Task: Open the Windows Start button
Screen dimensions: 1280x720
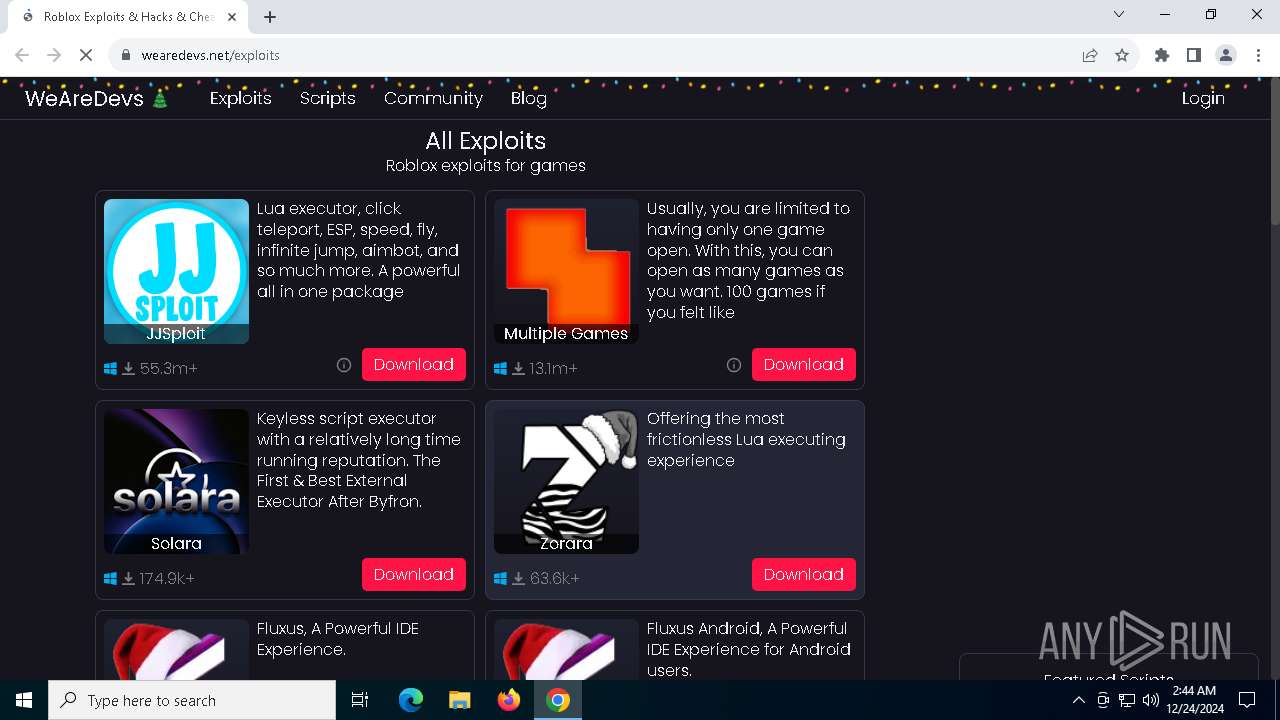Action: tap(24, 700)
